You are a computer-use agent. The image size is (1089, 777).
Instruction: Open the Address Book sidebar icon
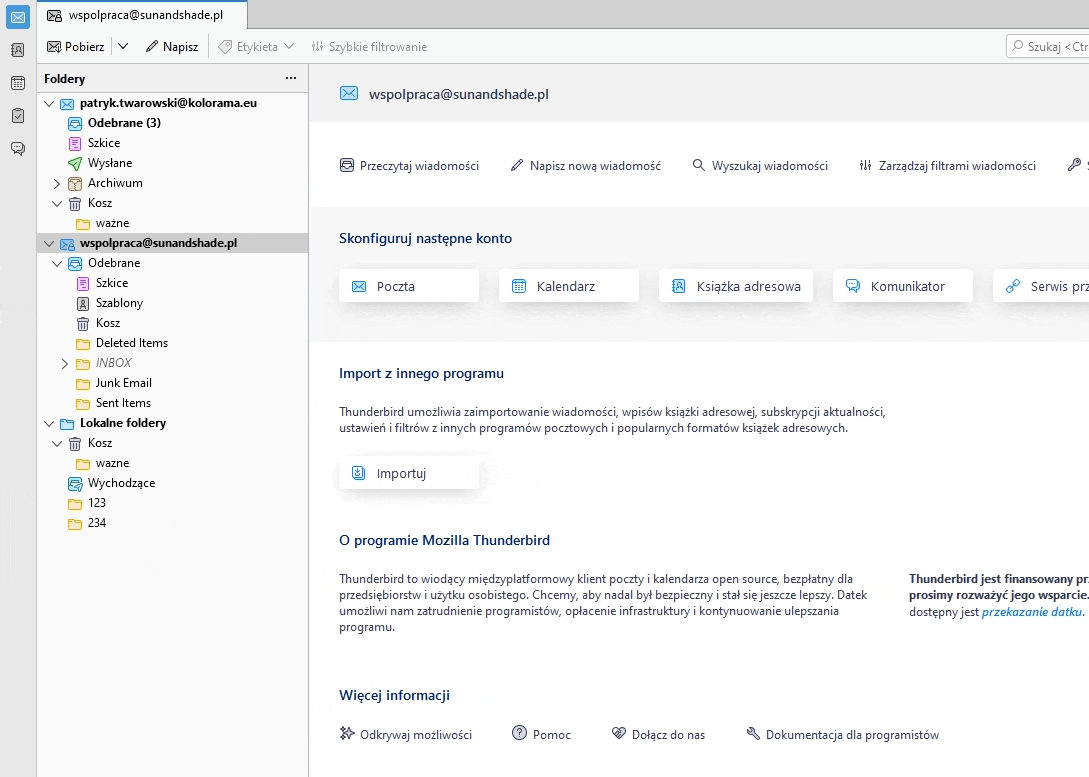pos(18,50)
